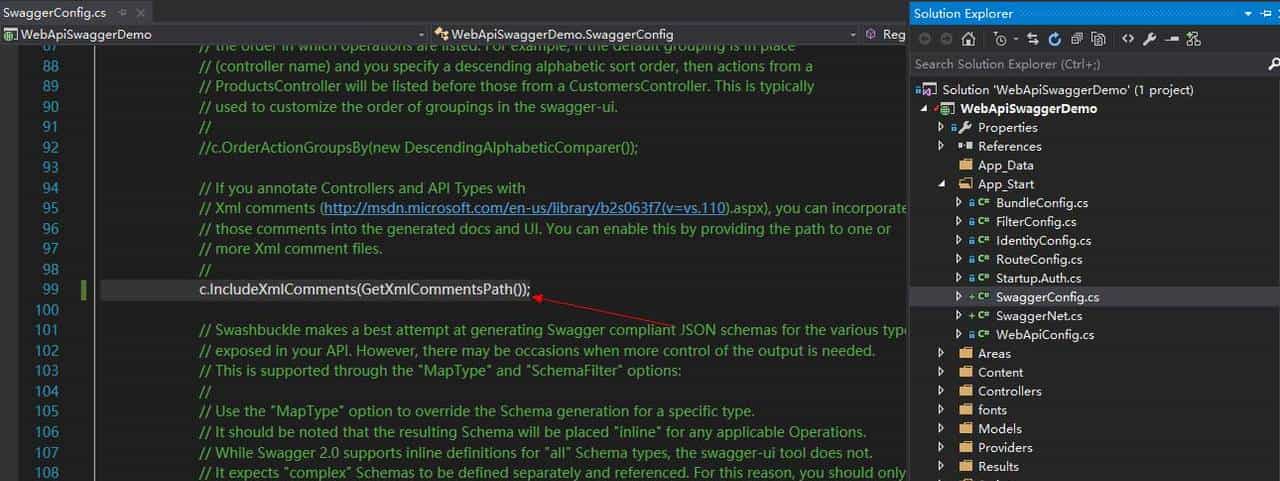Select the WebApiSwaggerDemo project node
This screenshot has height=481, width=1280.
(x=1029, y=108)
